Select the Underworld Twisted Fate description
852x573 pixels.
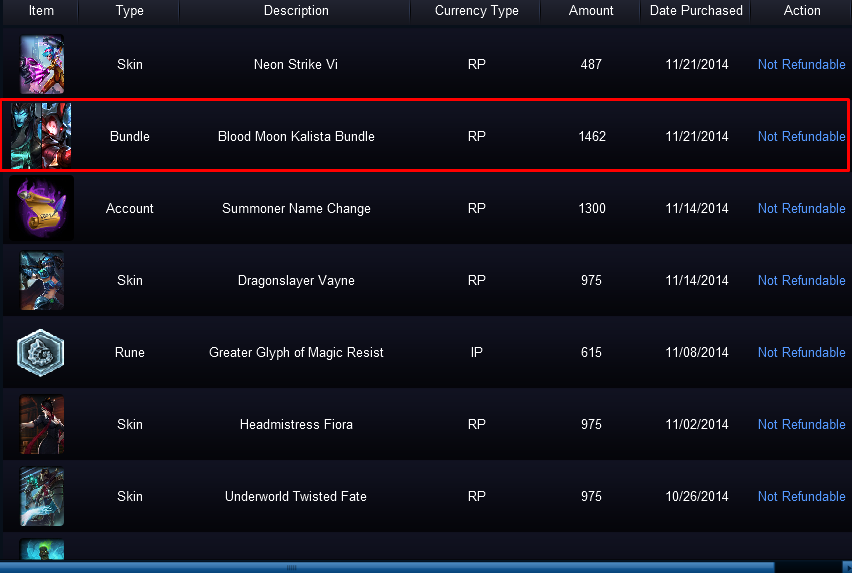pyautogui.click(x=296, y=496)
